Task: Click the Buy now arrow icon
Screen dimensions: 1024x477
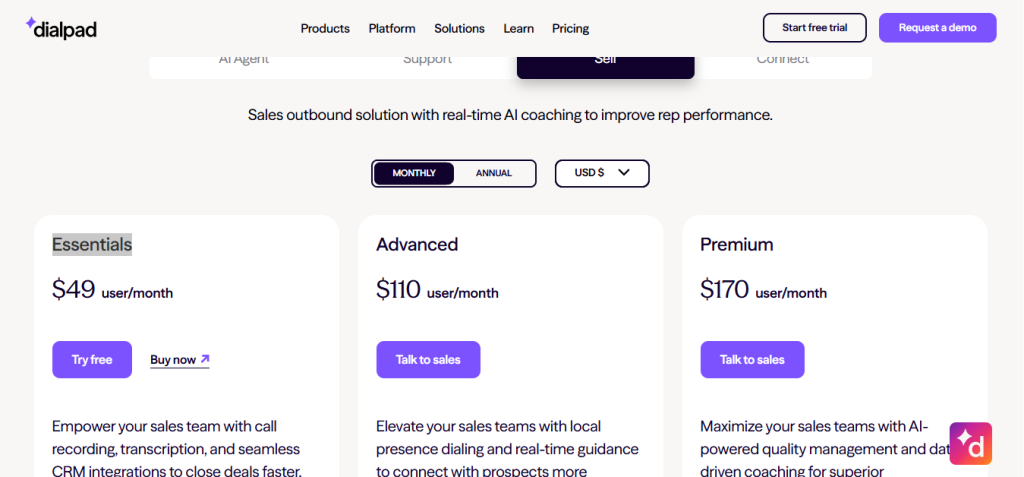Action: pyautogui.click(x=205, y=359)
